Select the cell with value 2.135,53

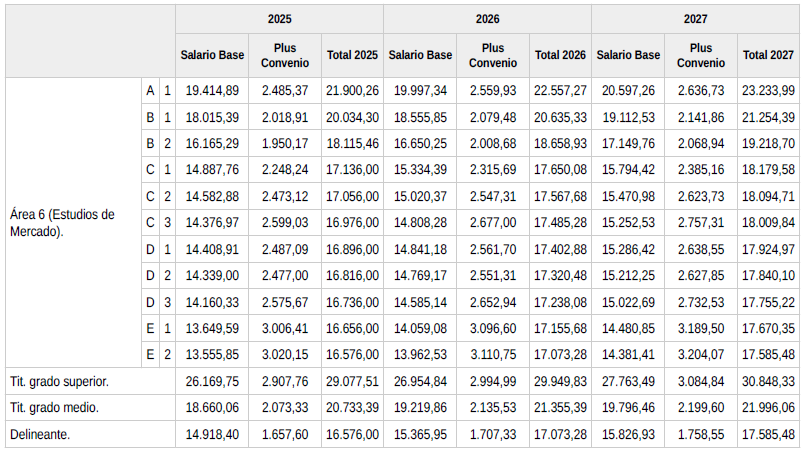pos(493,408)
